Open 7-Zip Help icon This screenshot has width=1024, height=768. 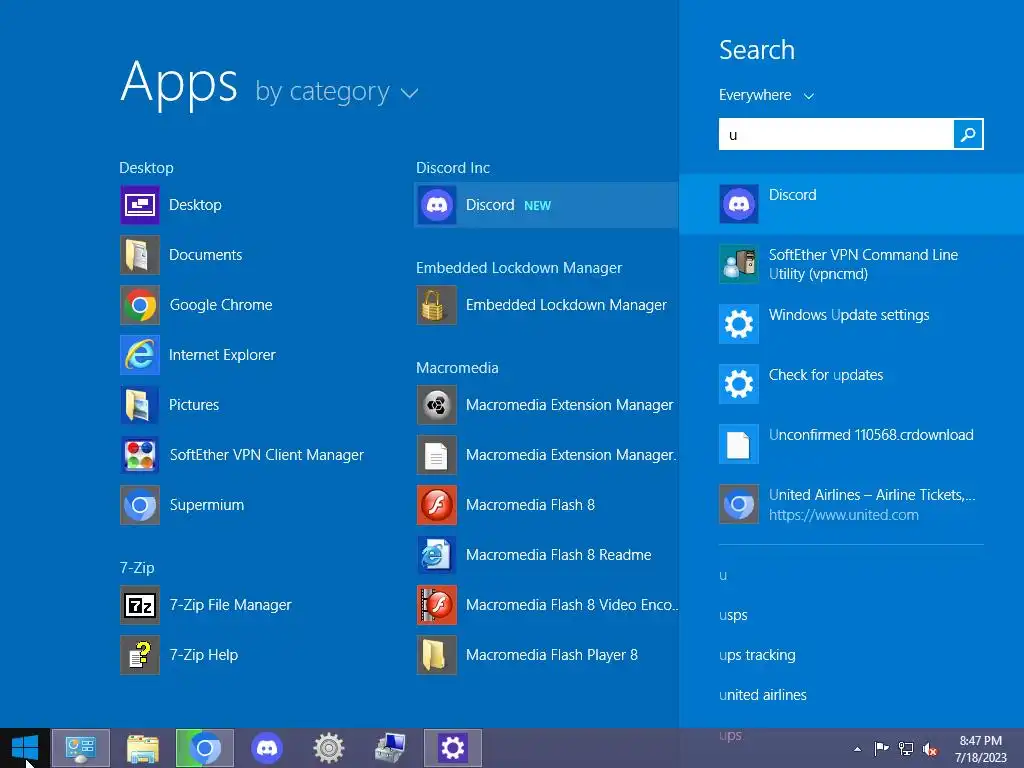click(140, 654)
